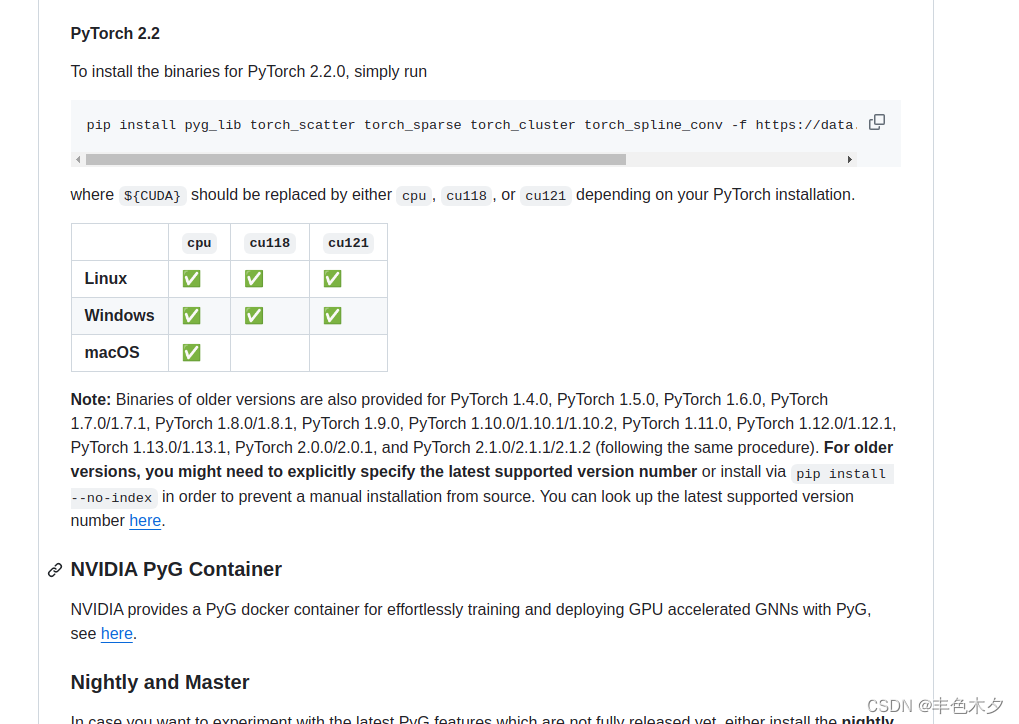Screen dimensions: 1019x724
Task: Select the cu118 badge in the table header
Action: coord(269,242)
